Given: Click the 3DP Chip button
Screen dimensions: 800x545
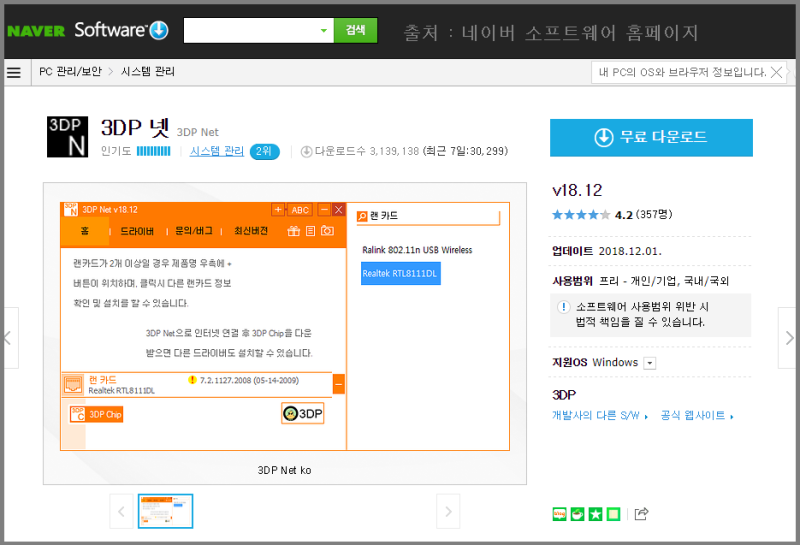Looking at the screenshot, I should [97, 414].
